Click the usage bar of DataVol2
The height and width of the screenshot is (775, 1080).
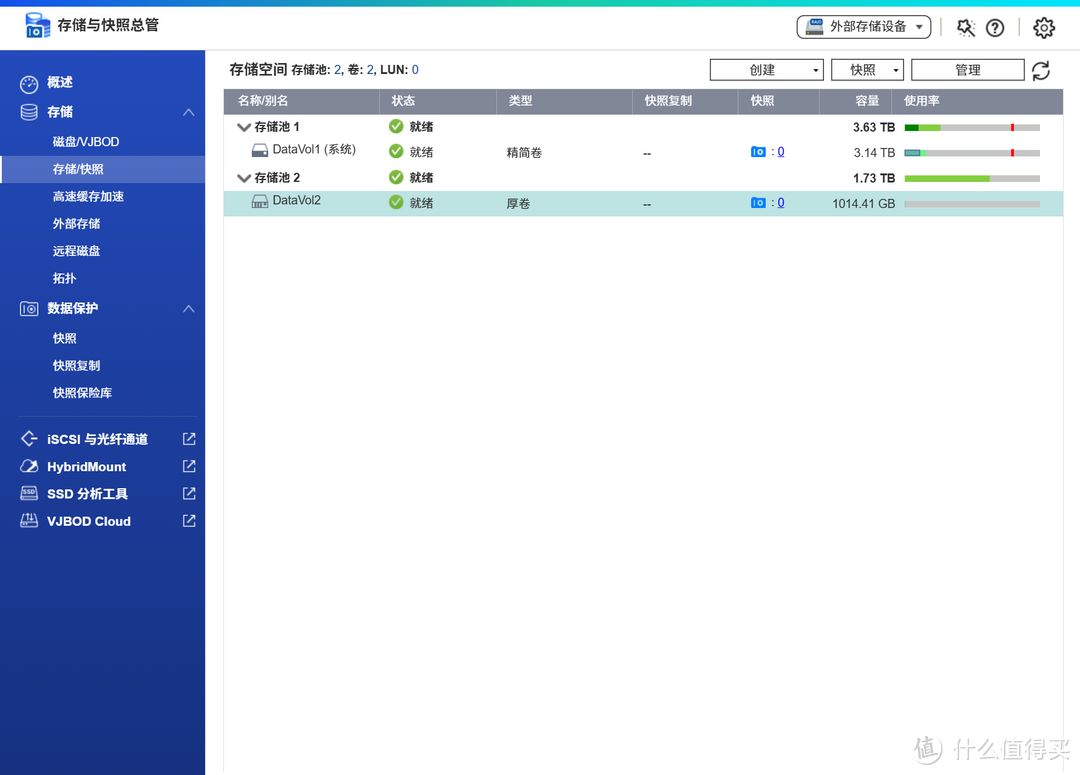(970, 203)
